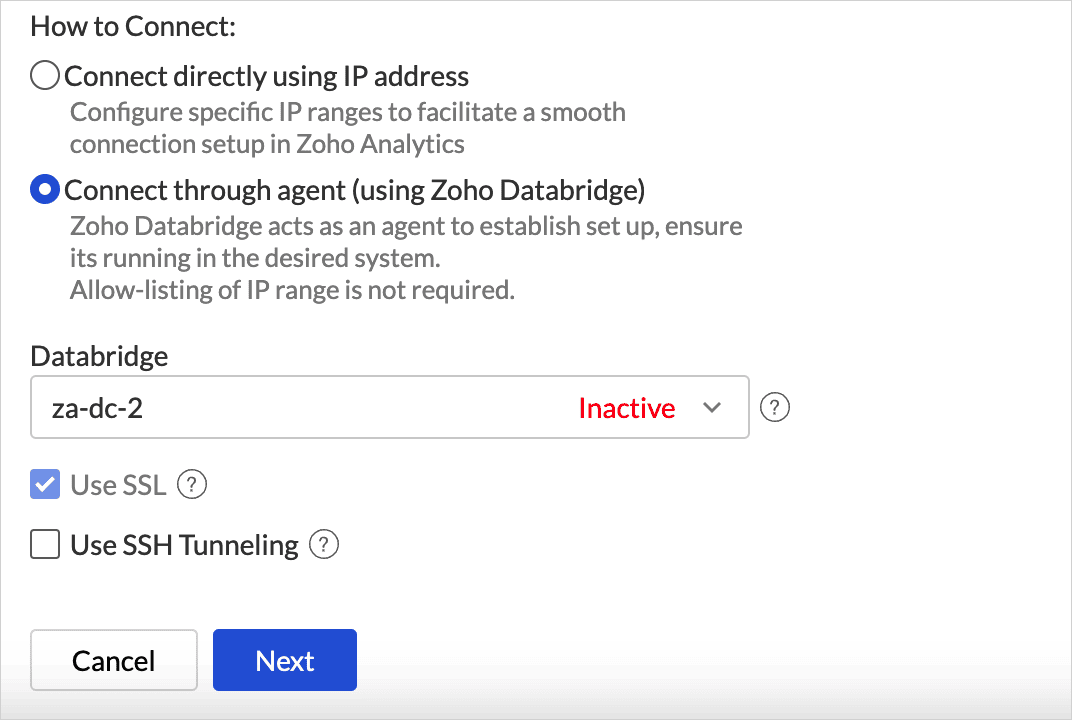Click the 'Databridge' field label

tap(99, 356)
